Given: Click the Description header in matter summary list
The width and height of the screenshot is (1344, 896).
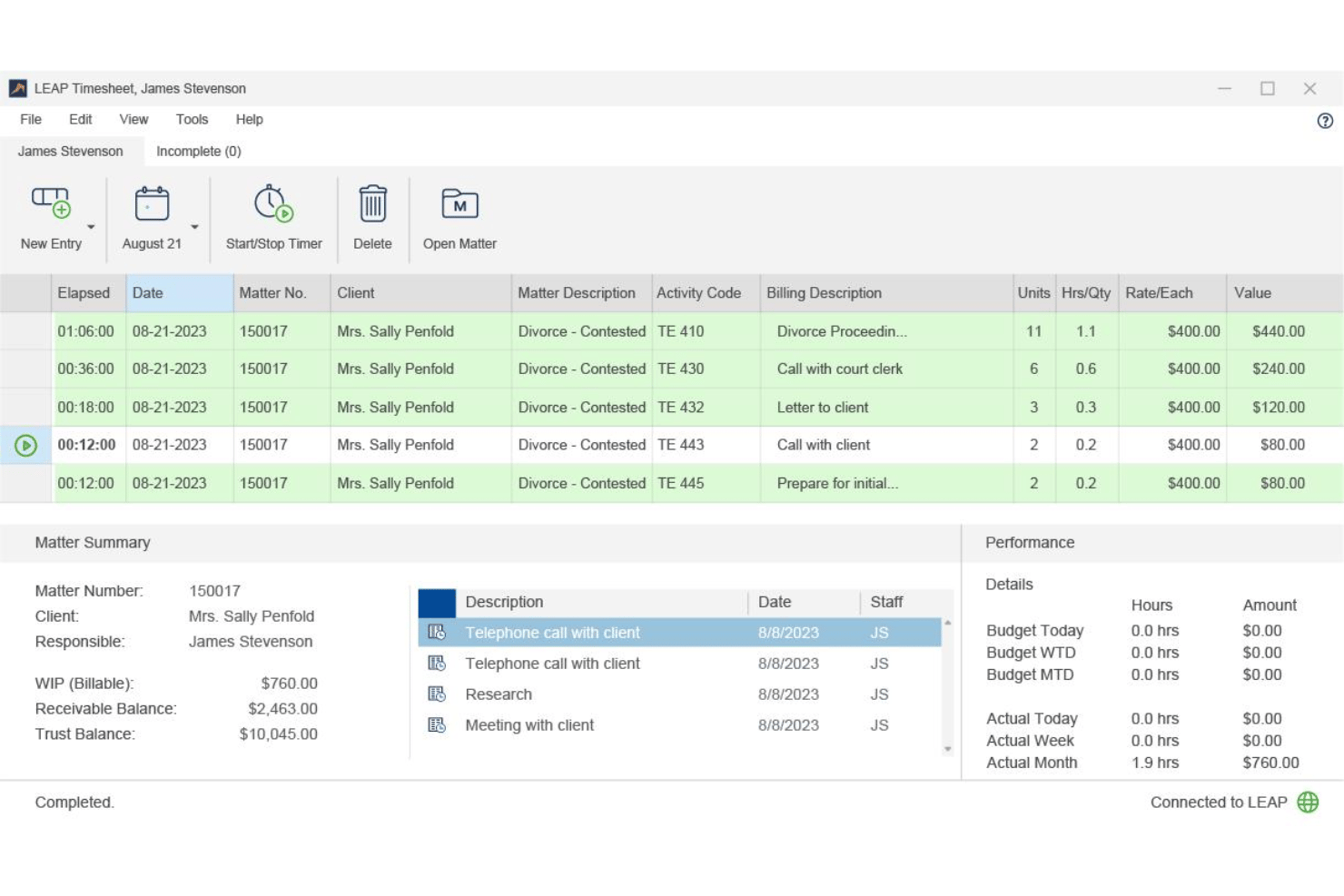Looking at the screenshot, I should [601, 602].
